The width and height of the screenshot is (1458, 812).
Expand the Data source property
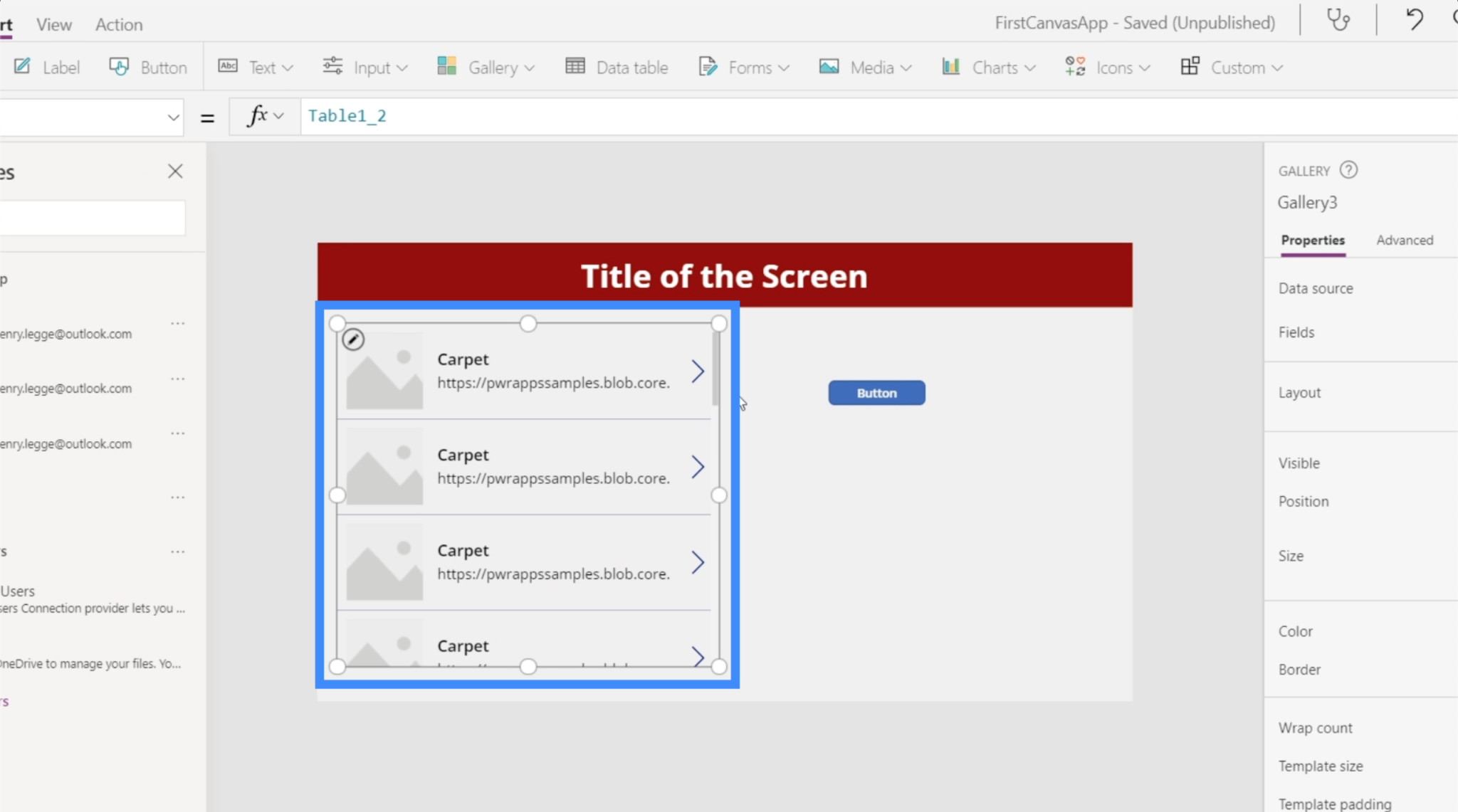point(1316,288)
